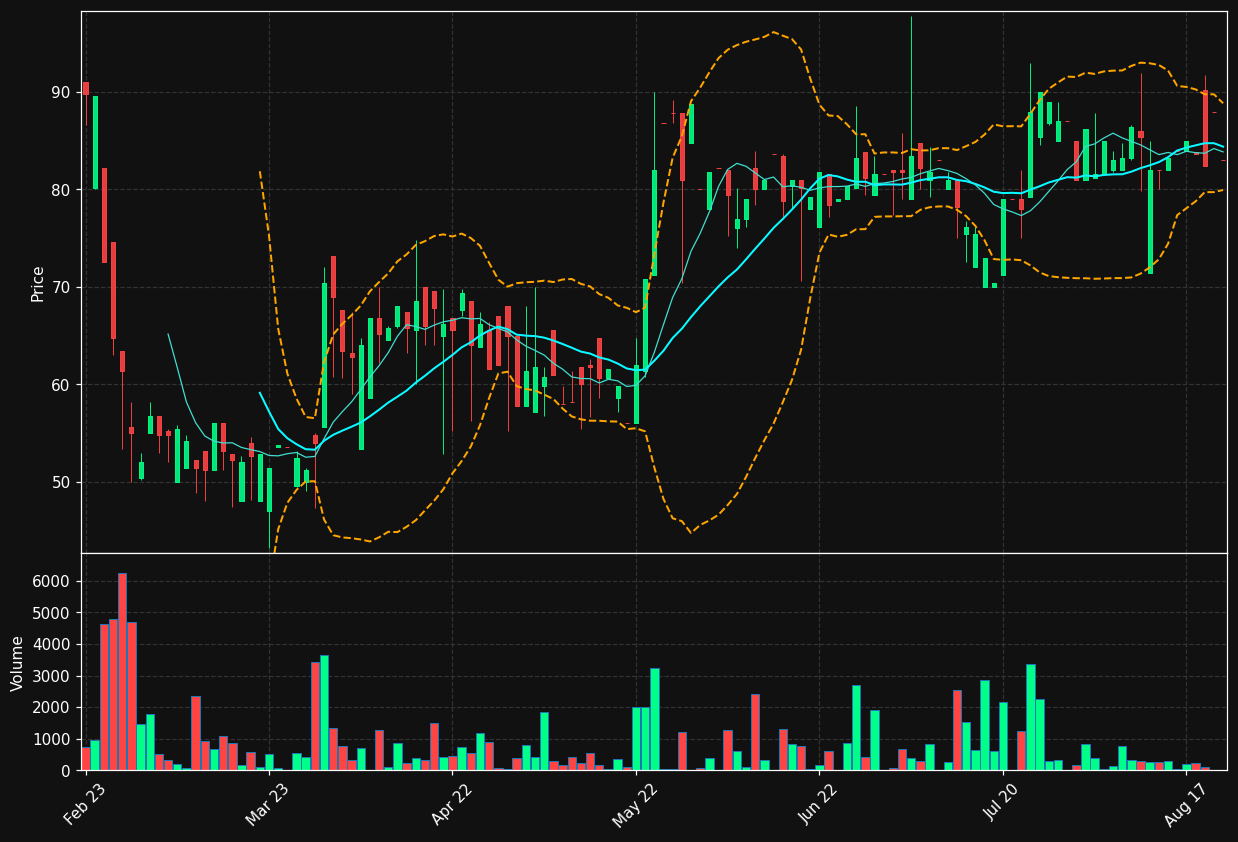Image resolution: width=1238 pixels, height=842 pixels.
Task: Select the long green candlestick after May 22 reaching 82
Action: (654, 223)
